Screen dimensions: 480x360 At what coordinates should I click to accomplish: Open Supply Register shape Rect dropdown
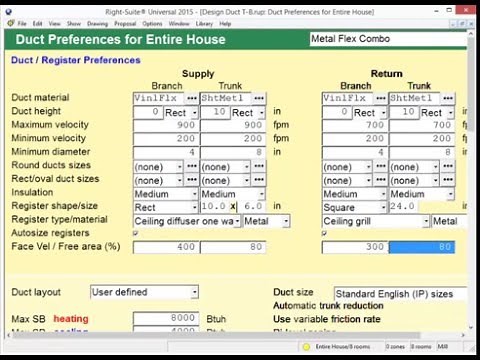pyautogui.click(x=195, y=207)
